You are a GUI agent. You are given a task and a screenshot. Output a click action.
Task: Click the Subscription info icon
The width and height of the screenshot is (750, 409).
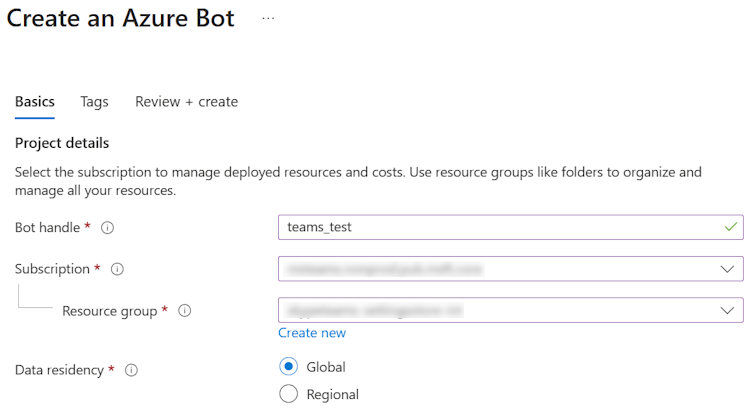(117, 270)
